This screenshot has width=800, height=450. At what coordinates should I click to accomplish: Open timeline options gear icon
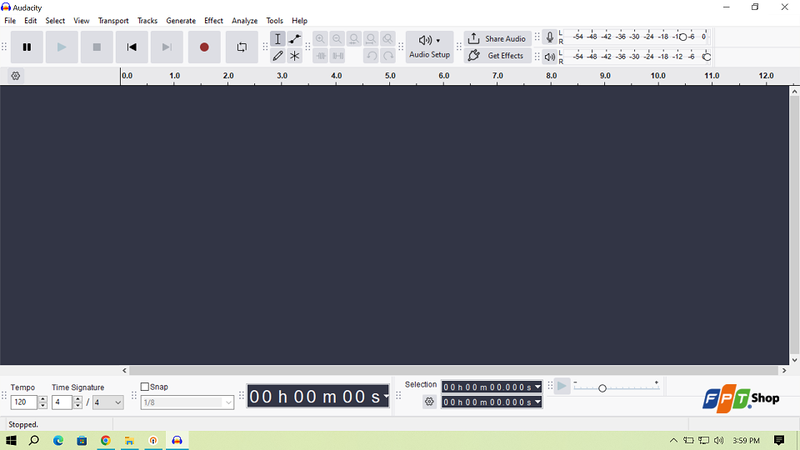click(x=15, y=76)
